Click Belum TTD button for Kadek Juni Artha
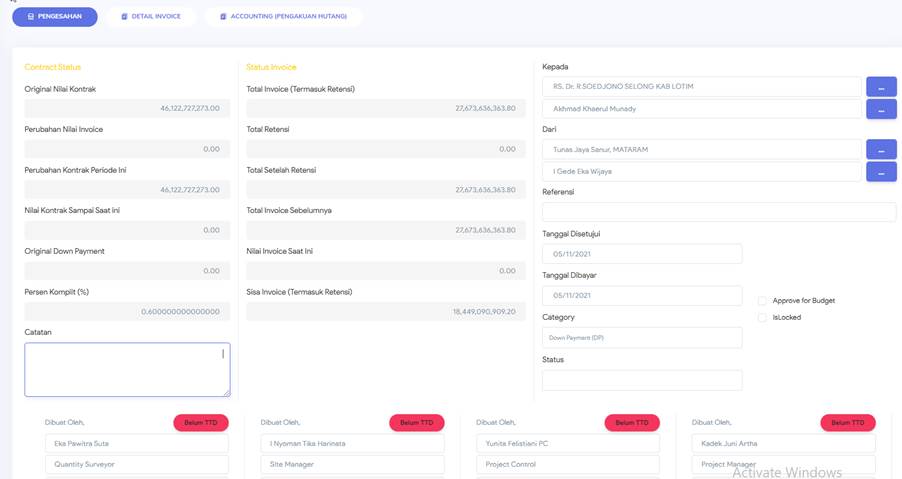Screen dimensions: 902x479 coord(847,423)
